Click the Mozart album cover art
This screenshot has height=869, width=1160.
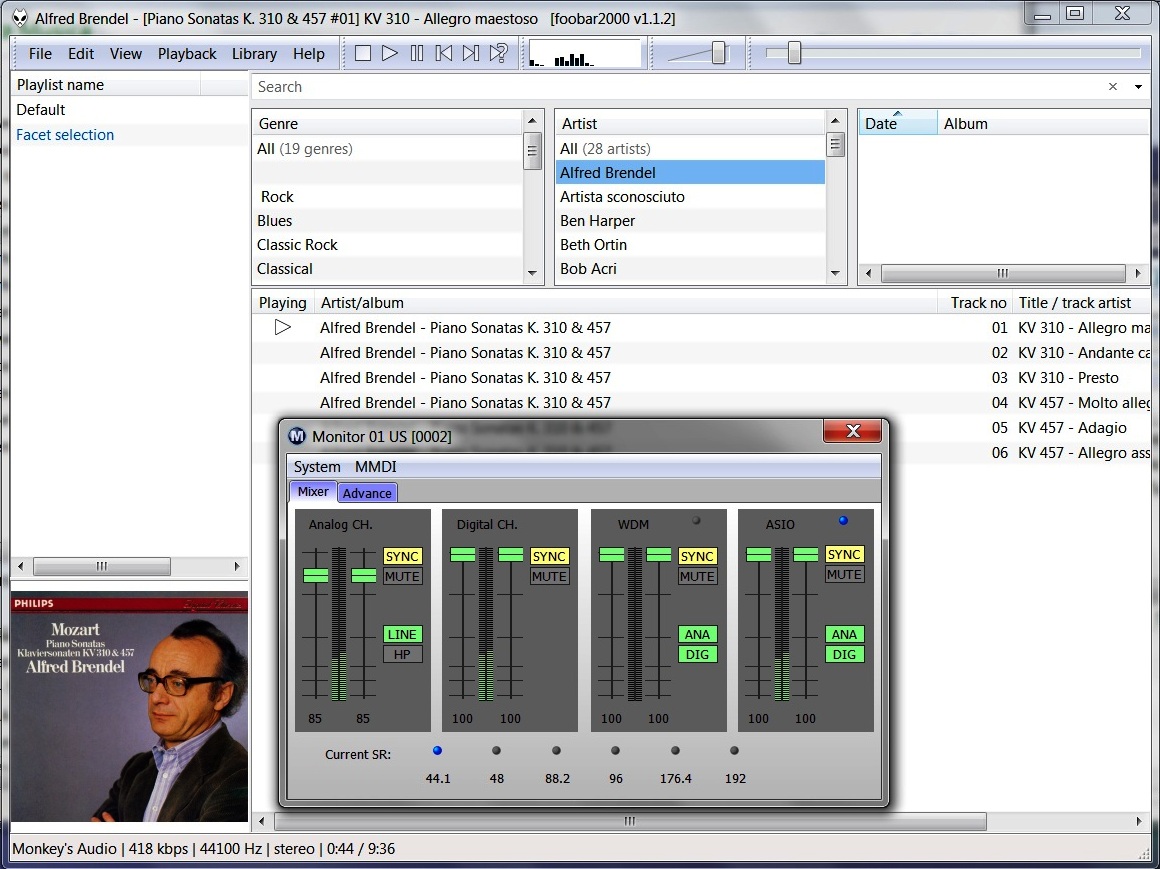click(x=129, y=706)
